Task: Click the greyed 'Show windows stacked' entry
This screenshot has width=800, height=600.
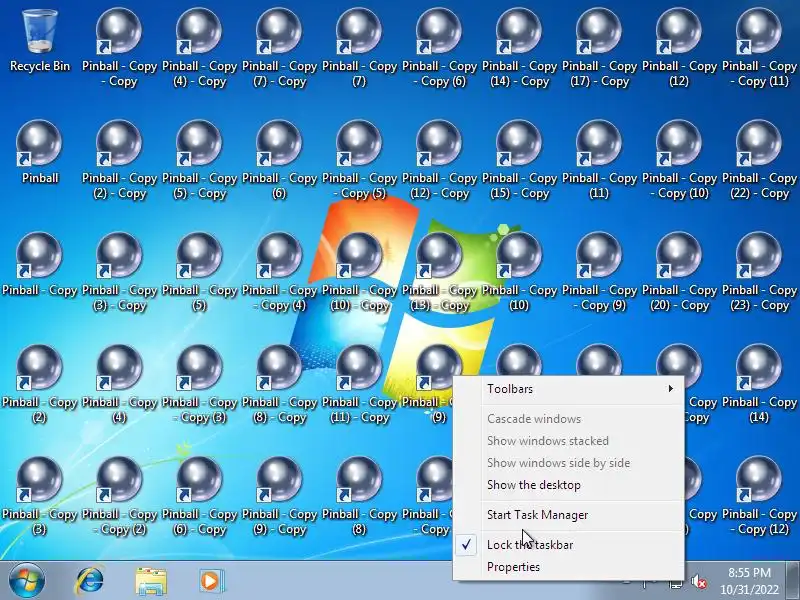Action: click(568, 441)
